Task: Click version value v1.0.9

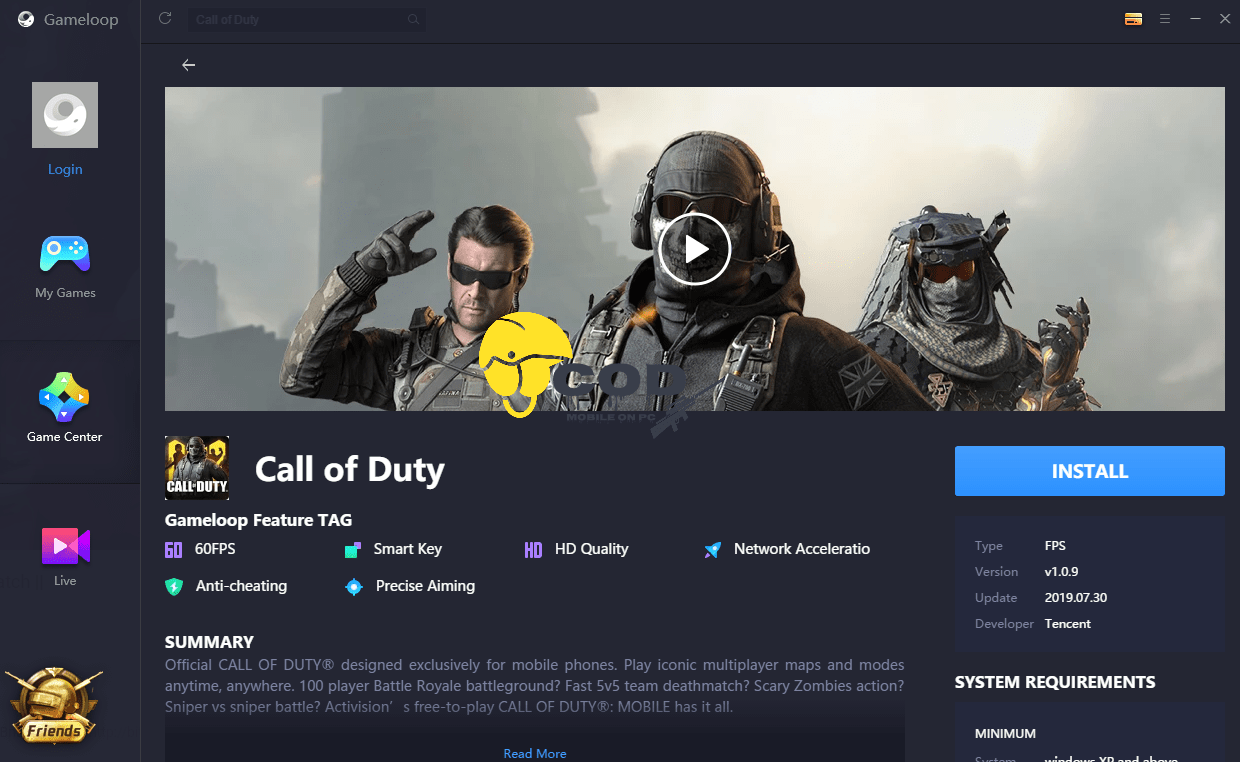Action: [1062, 572]
